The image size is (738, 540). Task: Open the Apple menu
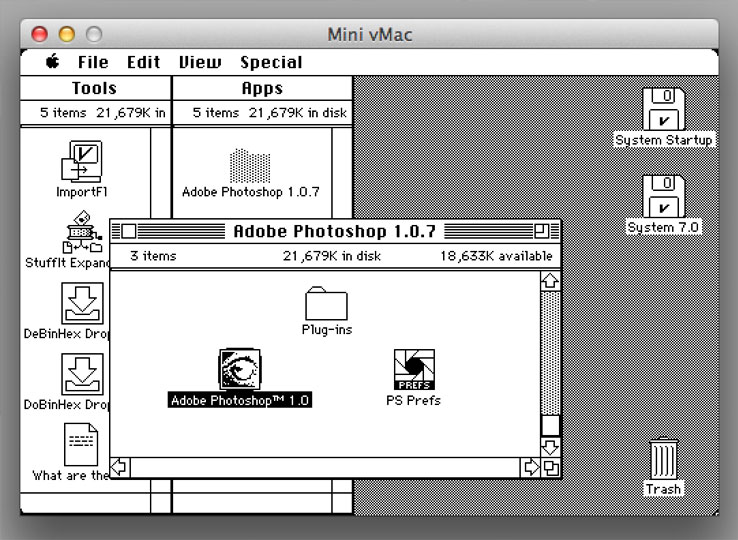pyautogui.click(x=53, y=62)
